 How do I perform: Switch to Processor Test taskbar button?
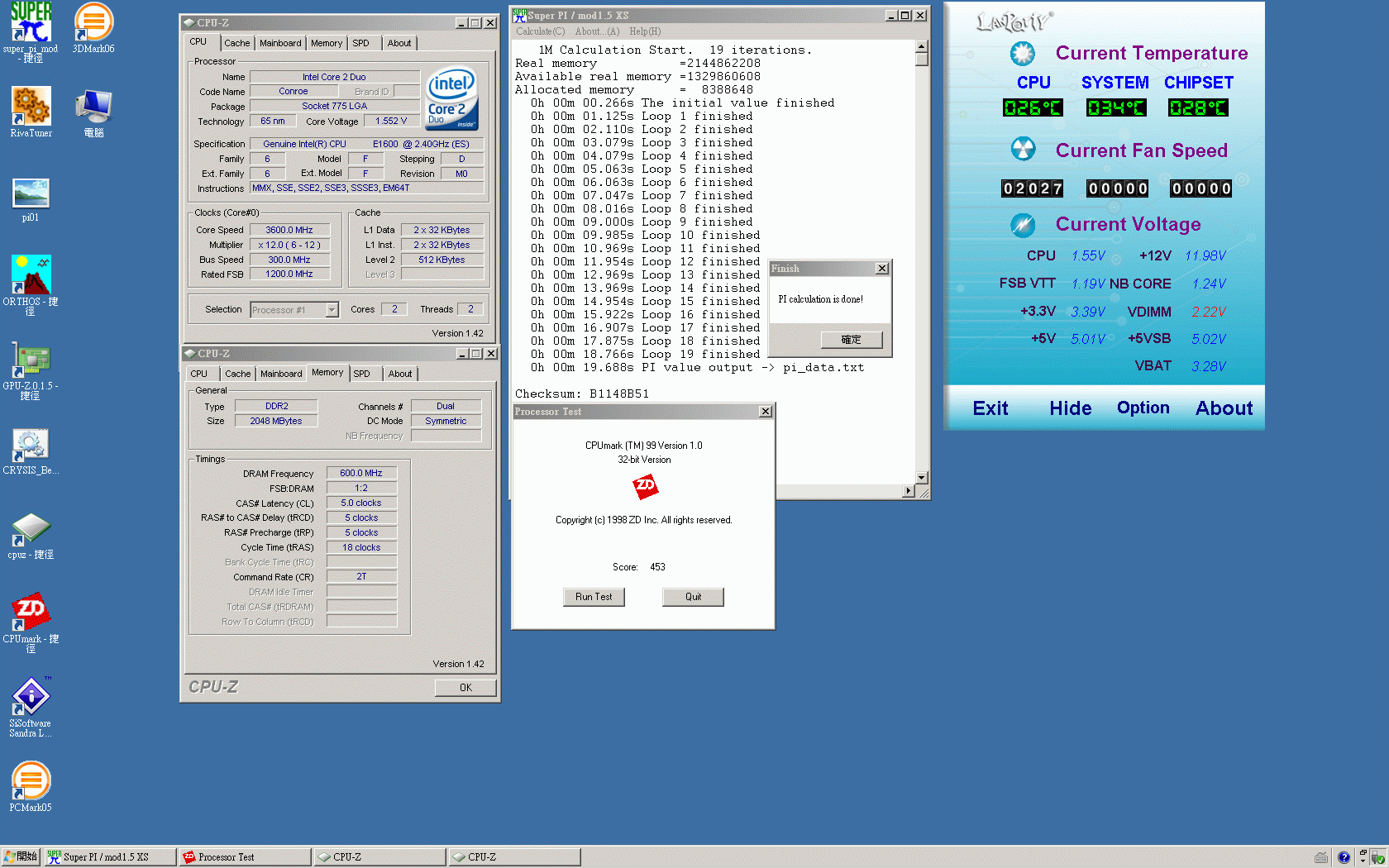246,857
